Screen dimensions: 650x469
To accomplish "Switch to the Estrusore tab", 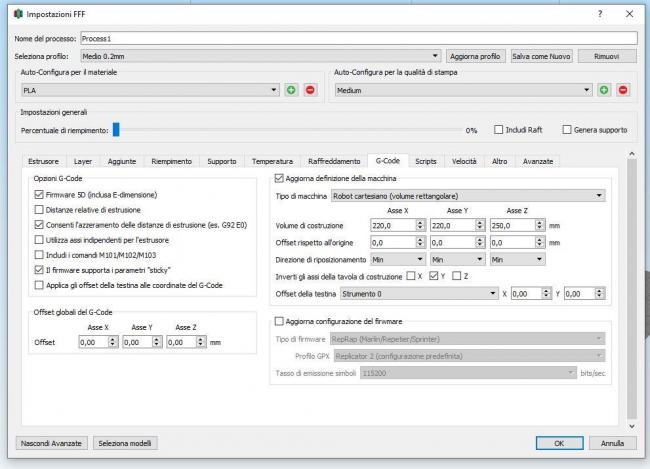I will click(44, 161).
